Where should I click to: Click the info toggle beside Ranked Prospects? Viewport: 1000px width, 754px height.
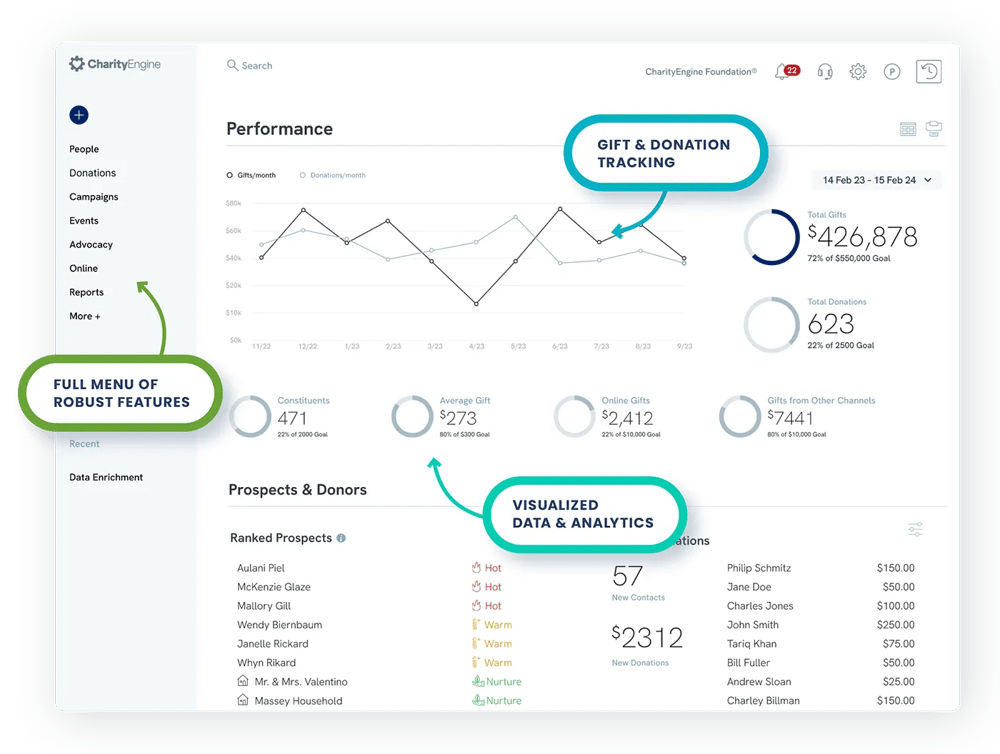342,538
